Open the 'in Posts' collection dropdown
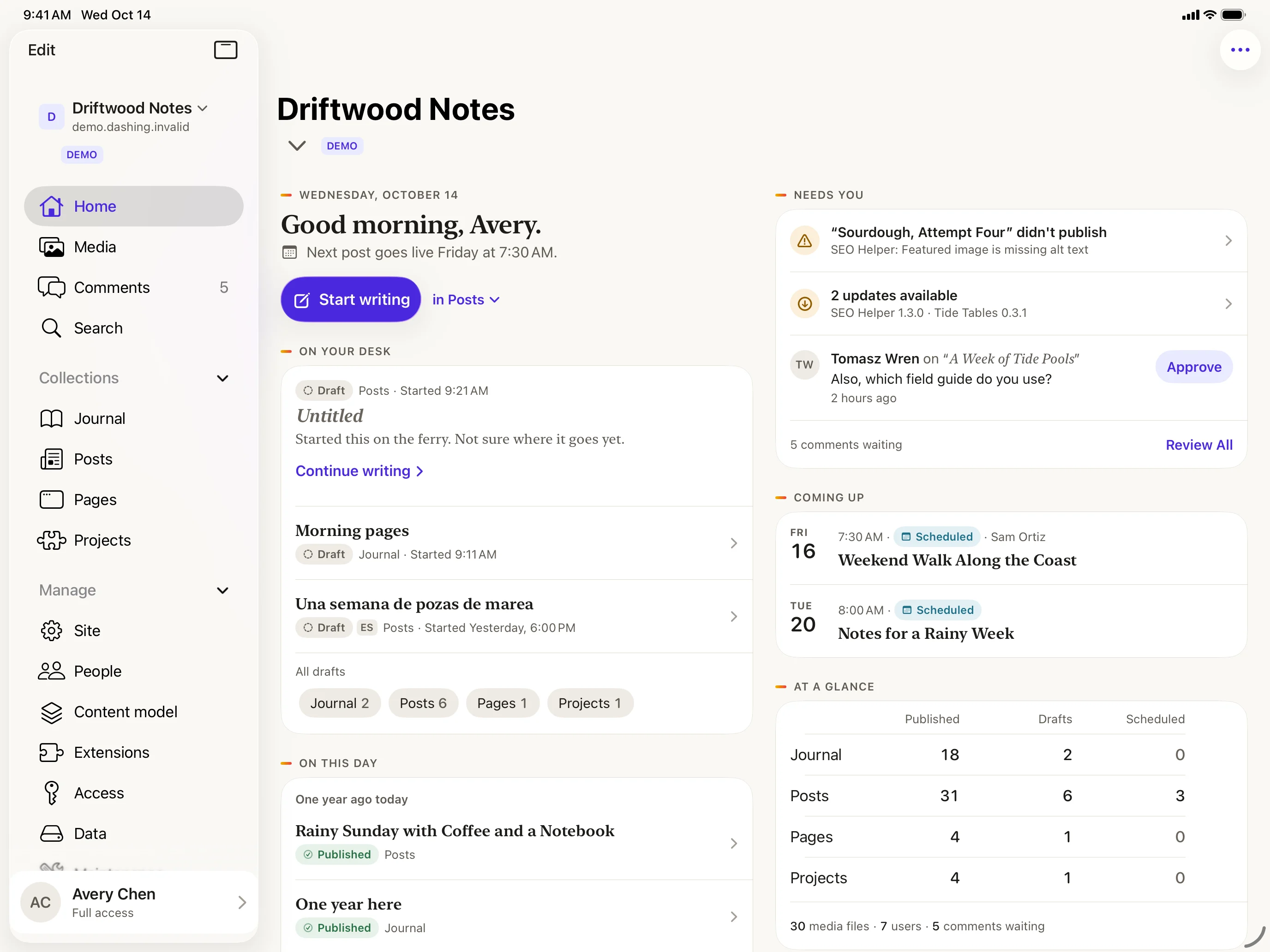The height and width of the screenshot is (952, 1270). (466, 299)
